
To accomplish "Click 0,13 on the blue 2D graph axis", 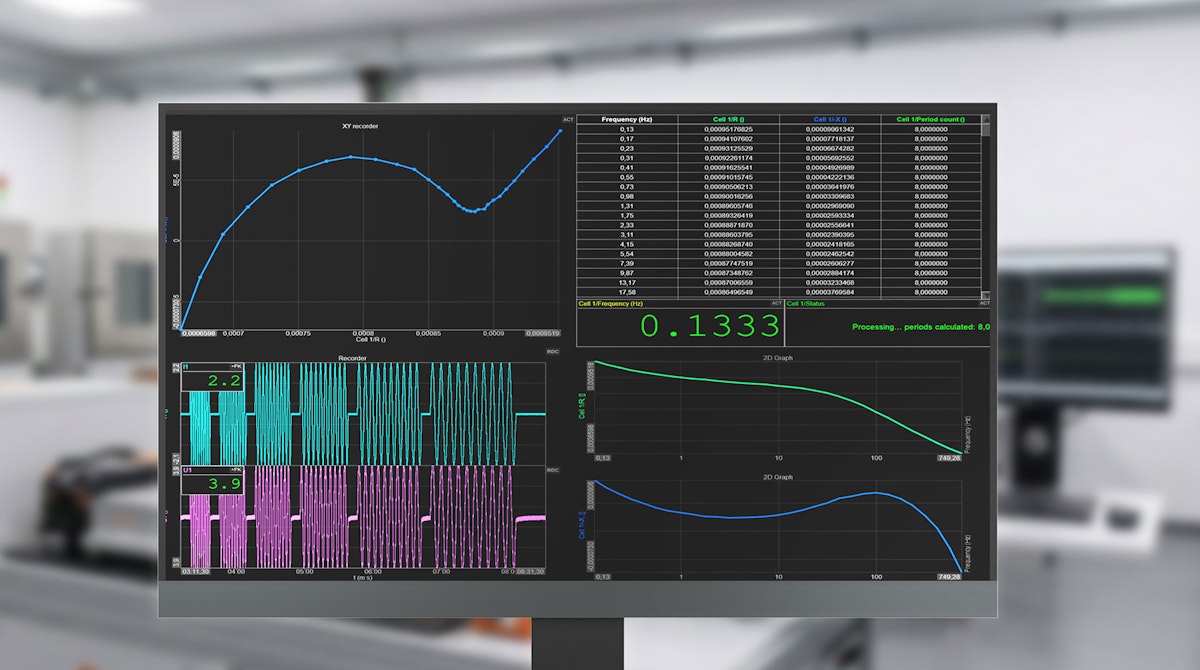I will [603, 577].
